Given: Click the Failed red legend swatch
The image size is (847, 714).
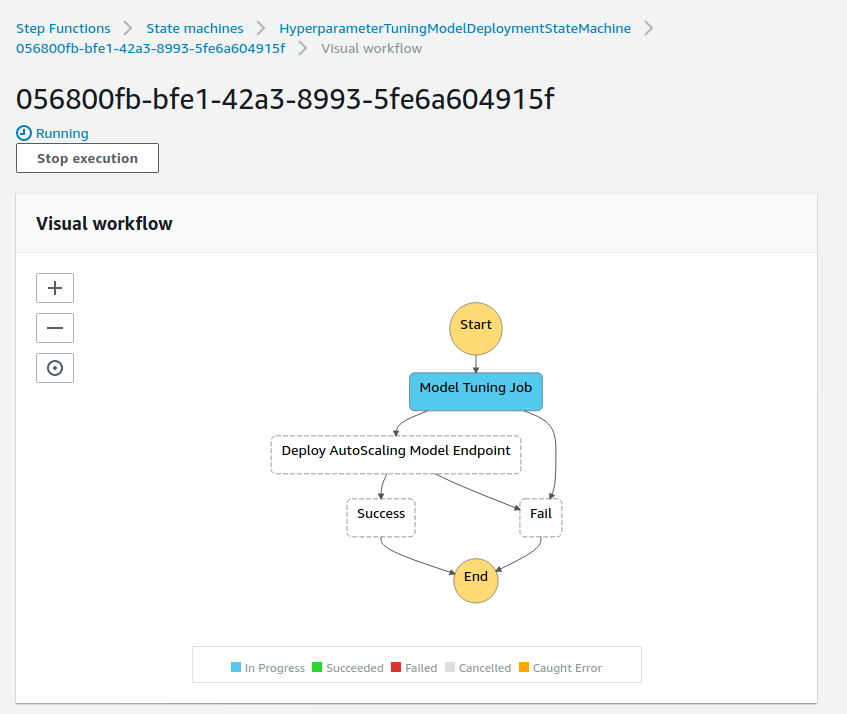Looking at the screenshot, I should 396,667.
